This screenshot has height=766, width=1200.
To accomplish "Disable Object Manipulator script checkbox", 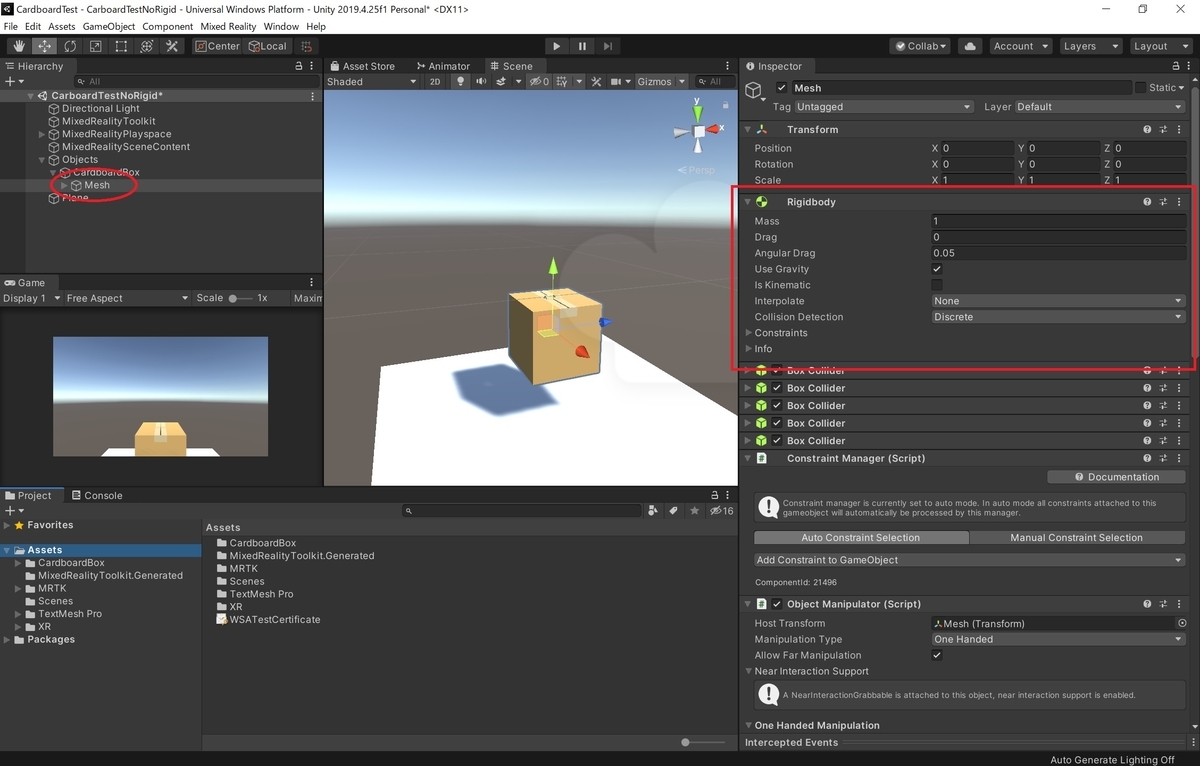I will pyautogui.click(x=777, y=604).
